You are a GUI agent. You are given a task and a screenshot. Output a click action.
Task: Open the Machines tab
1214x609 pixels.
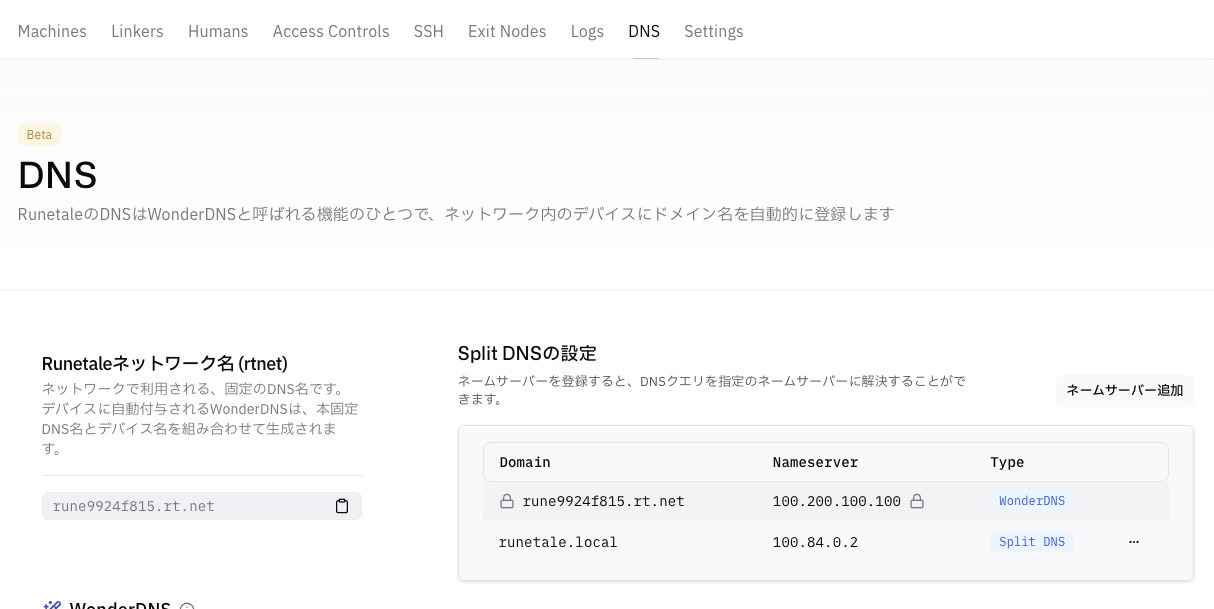52,31
